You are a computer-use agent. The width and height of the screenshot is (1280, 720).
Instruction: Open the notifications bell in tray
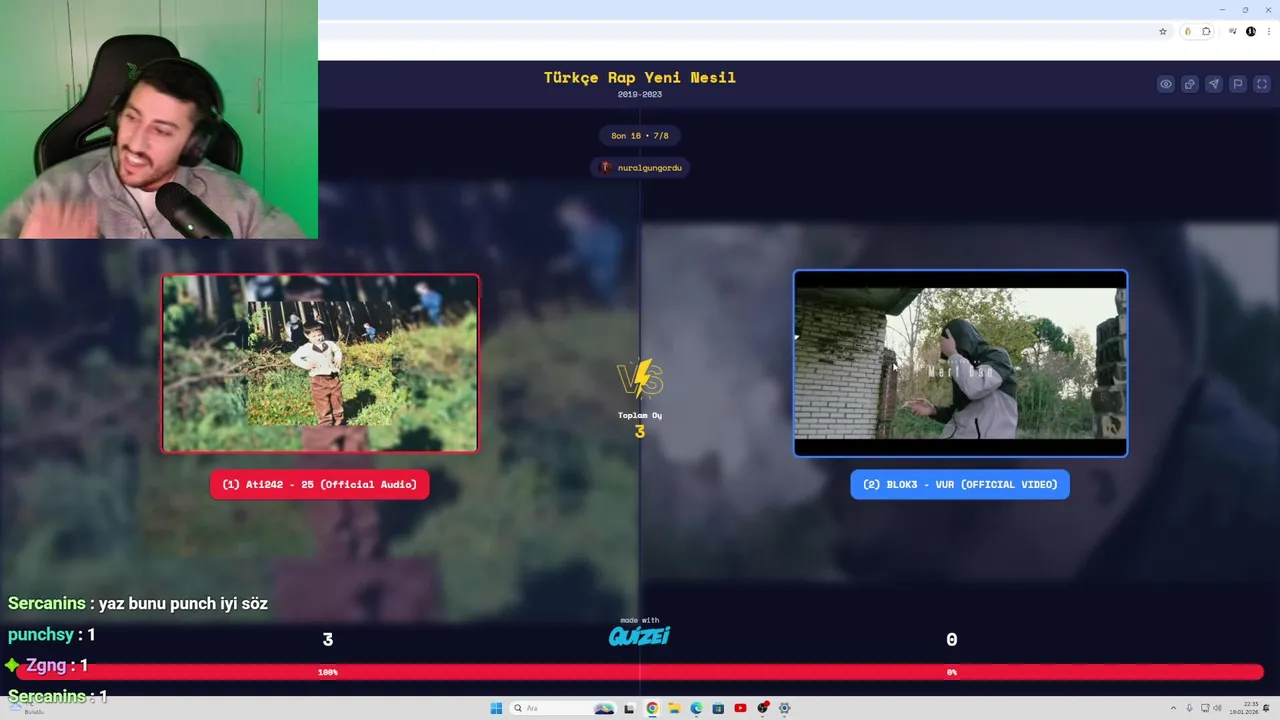click(1265, 708)
